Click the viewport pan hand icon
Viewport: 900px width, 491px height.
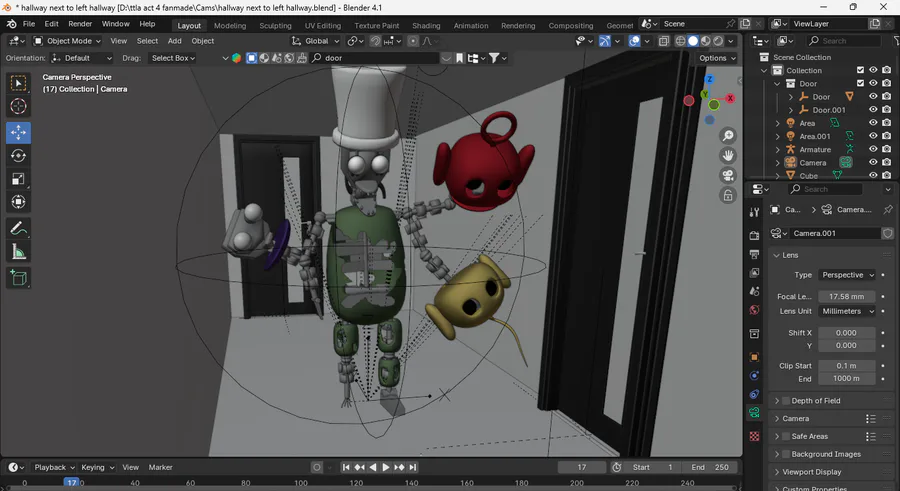point(728,156)
